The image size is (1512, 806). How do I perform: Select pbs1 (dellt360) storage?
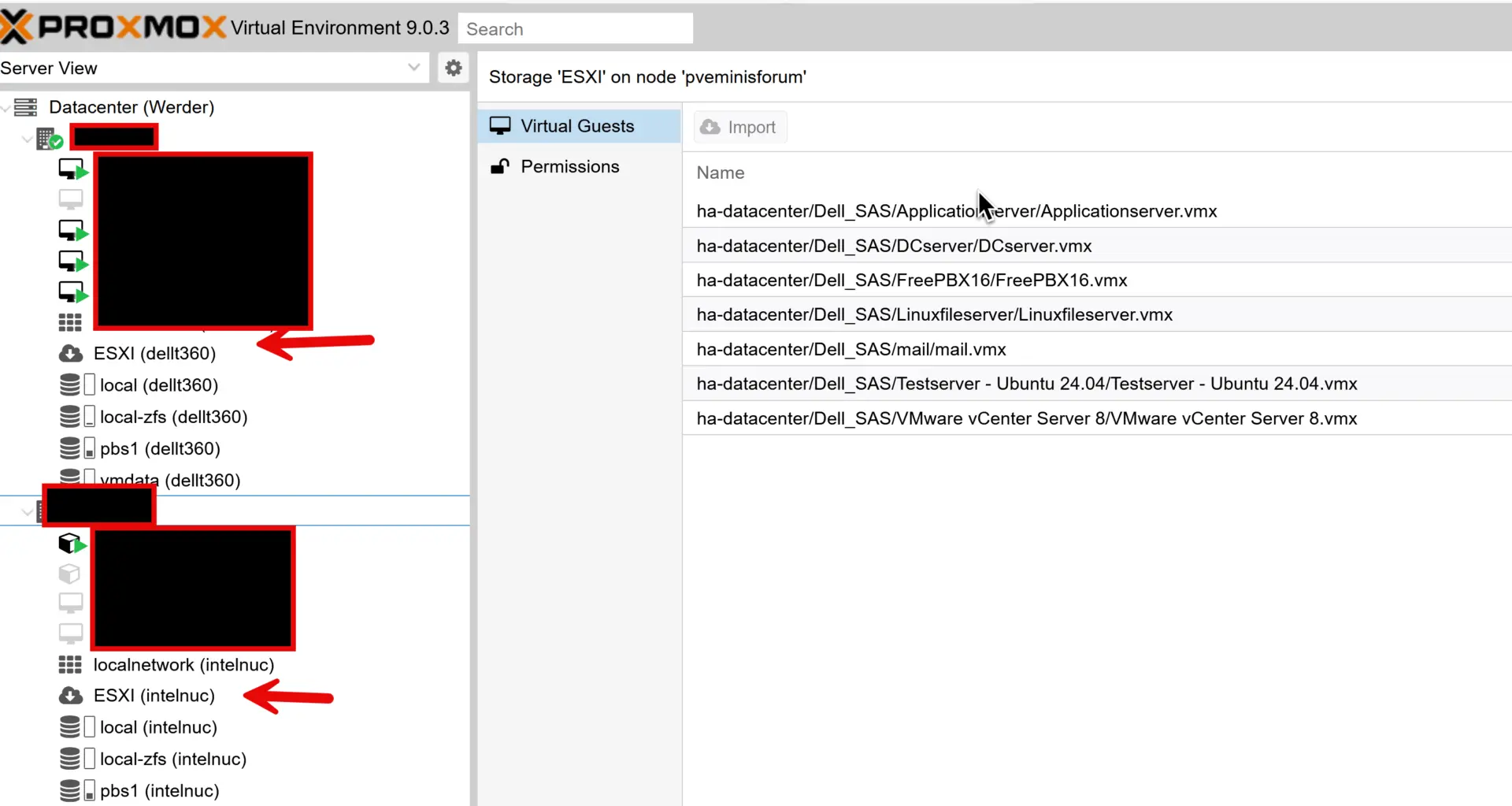[x=160, y=448]
